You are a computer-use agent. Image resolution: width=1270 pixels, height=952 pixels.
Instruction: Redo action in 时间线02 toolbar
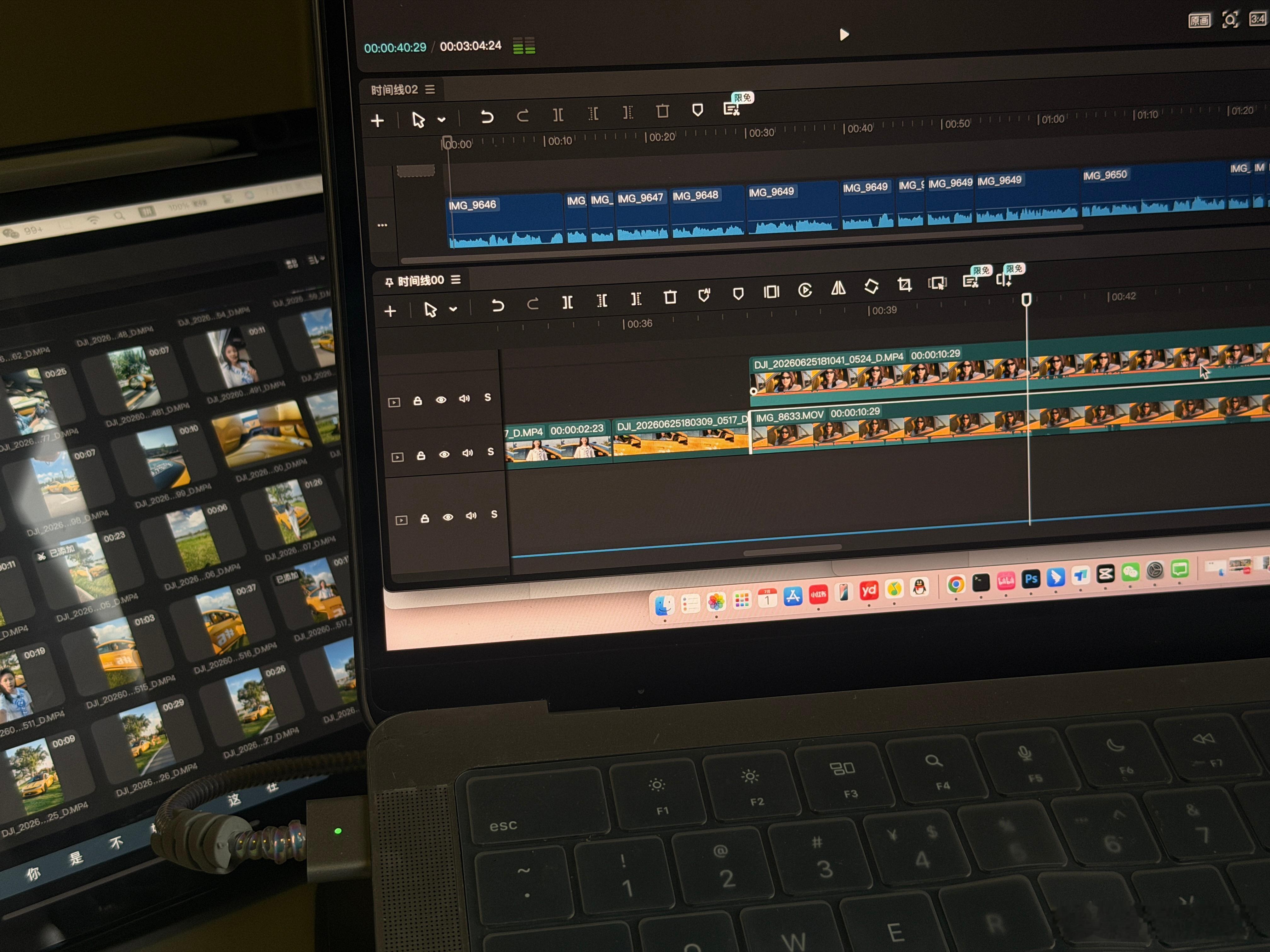[x=523, y=116]
